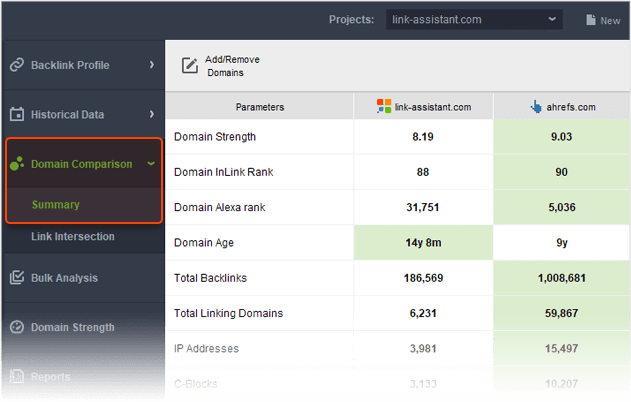631x402 pixels.
Task: Select the Domain Comparison menu item
Action: (84, 164)
